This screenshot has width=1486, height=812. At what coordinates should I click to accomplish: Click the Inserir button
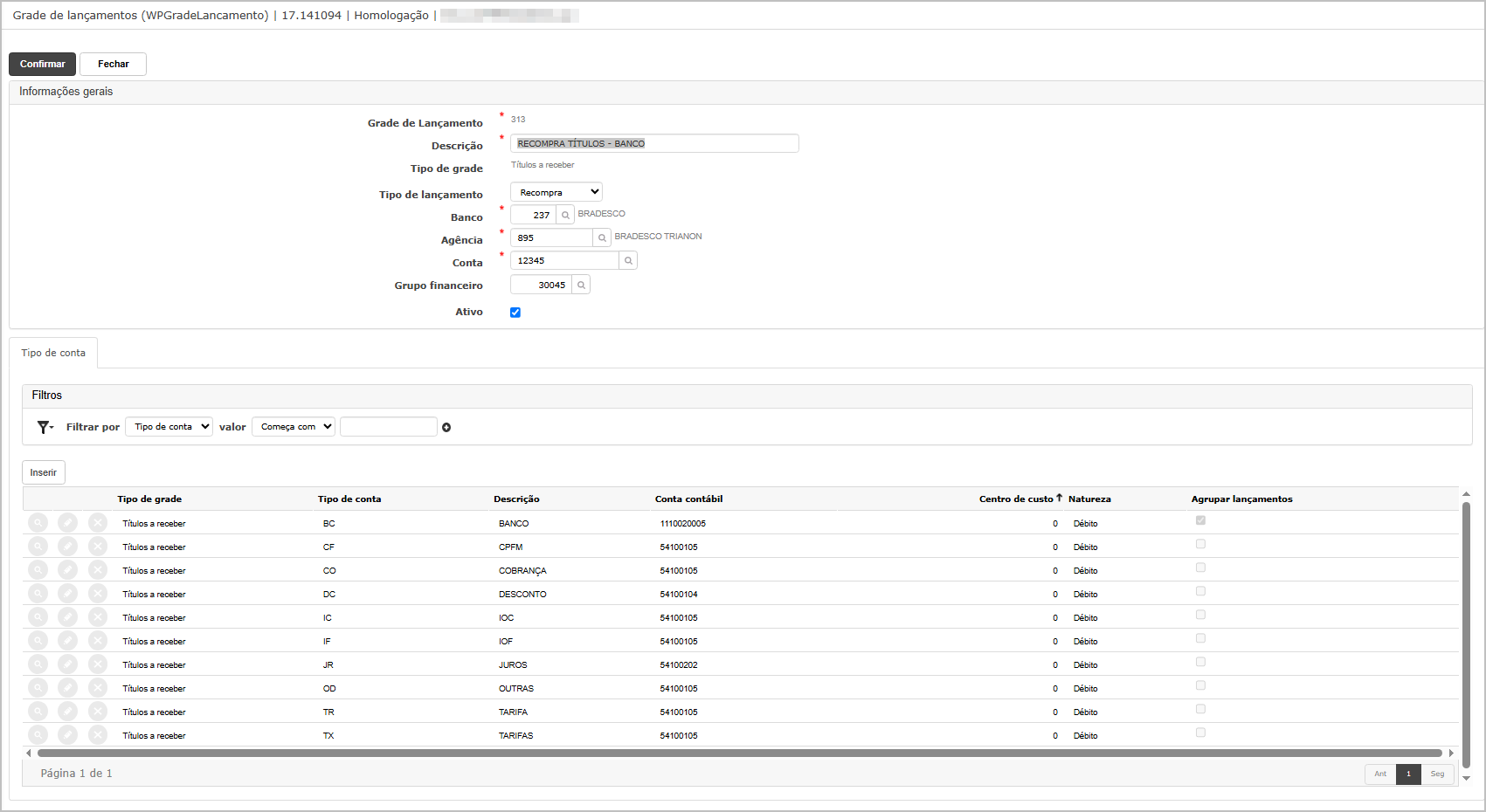coord(44,472)
